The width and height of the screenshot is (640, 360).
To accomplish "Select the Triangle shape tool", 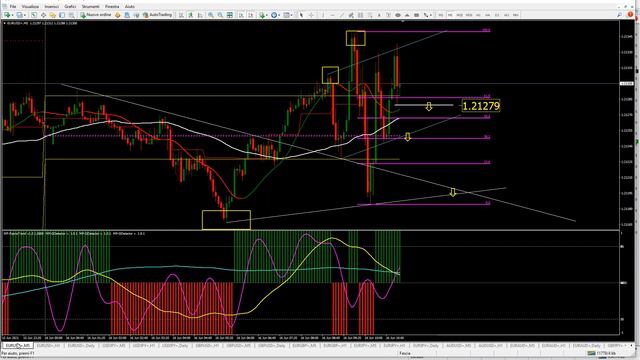I will (407, 15).
